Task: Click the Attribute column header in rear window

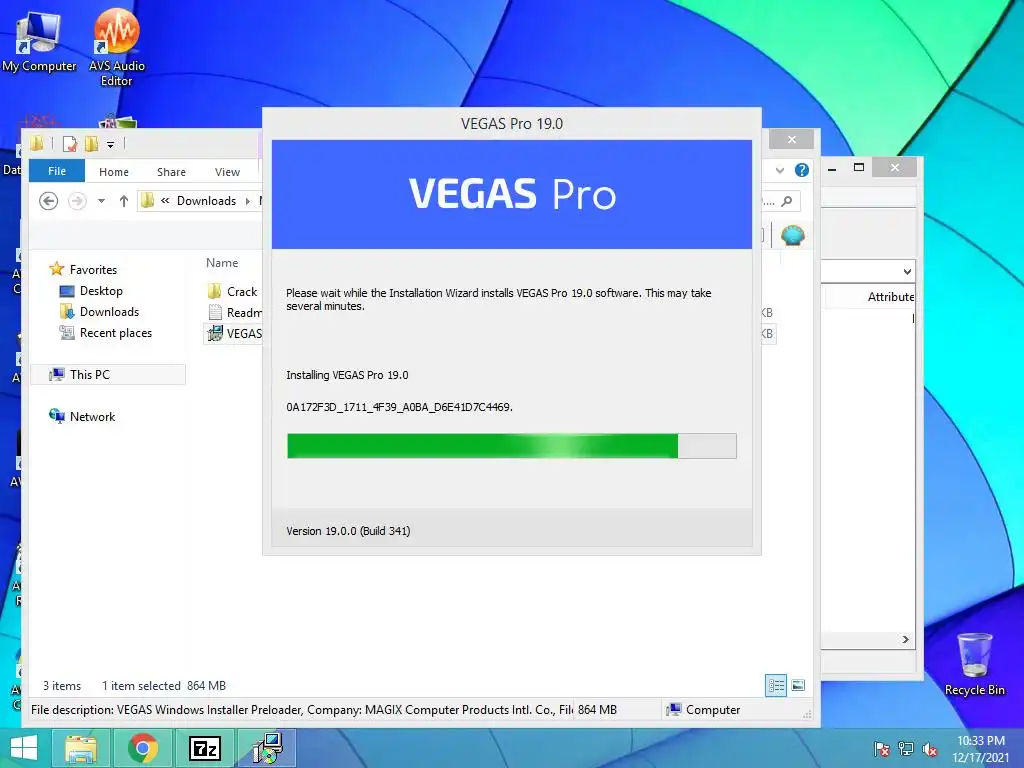Action: click(x=891, y=296)
